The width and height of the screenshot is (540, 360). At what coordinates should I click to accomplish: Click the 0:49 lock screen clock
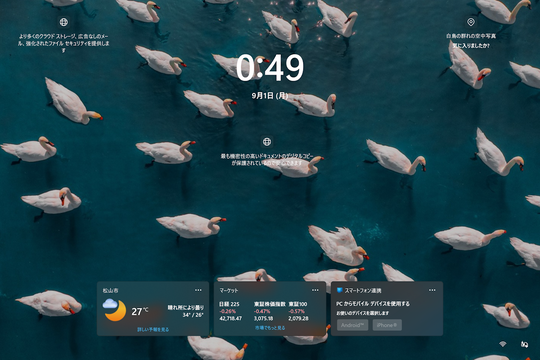[270, 68]
